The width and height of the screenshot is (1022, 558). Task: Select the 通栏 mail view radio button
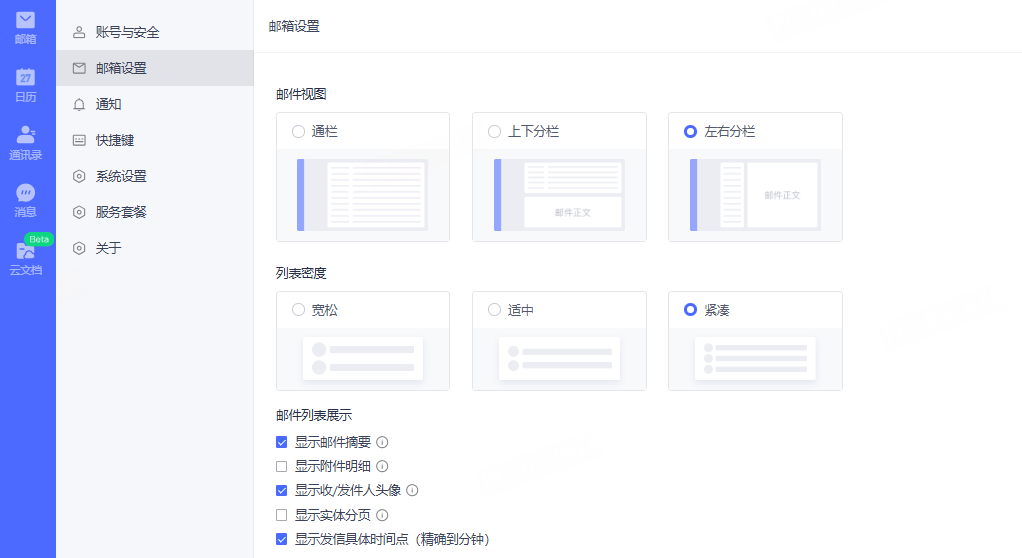pos(299,132)
